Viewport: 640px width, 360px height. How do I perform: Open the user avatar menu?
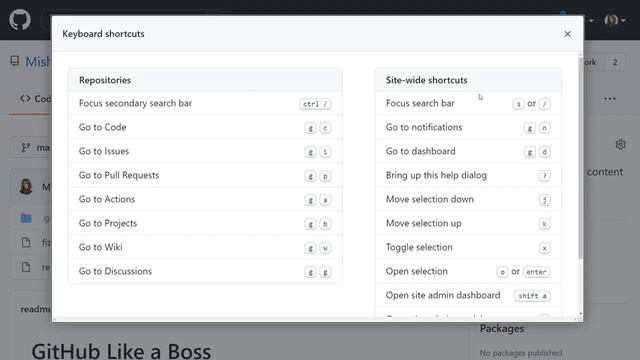tap(614, 20)
